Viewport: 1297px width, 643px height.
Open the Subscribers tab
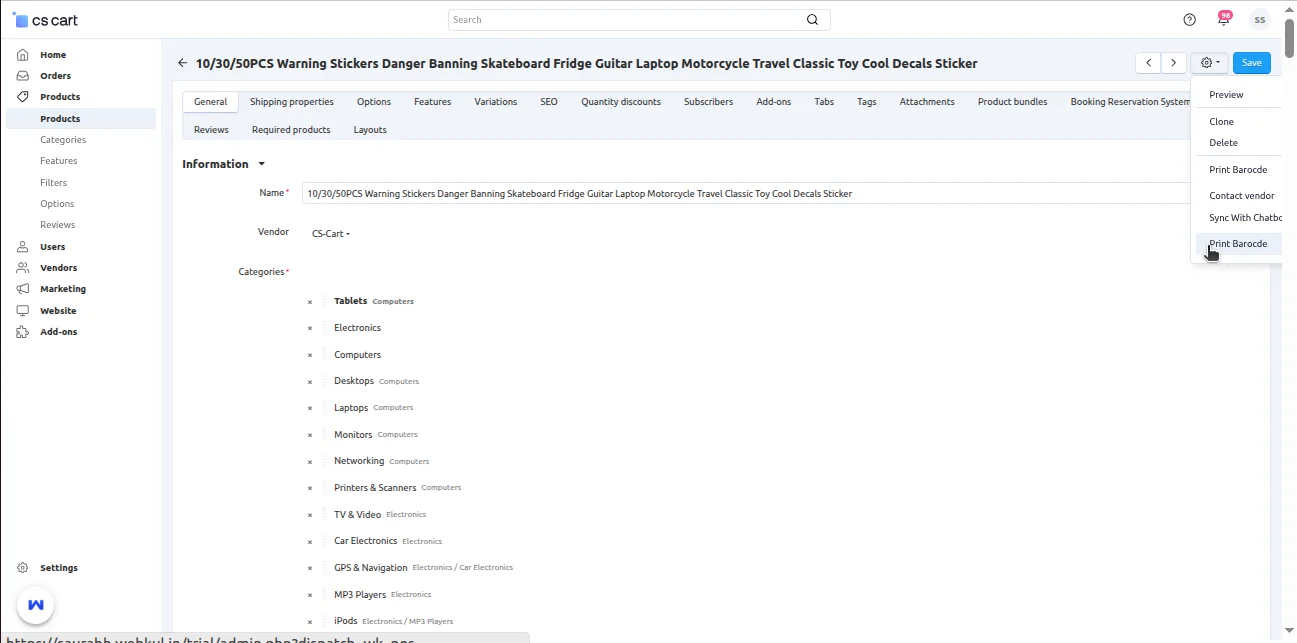708,102
